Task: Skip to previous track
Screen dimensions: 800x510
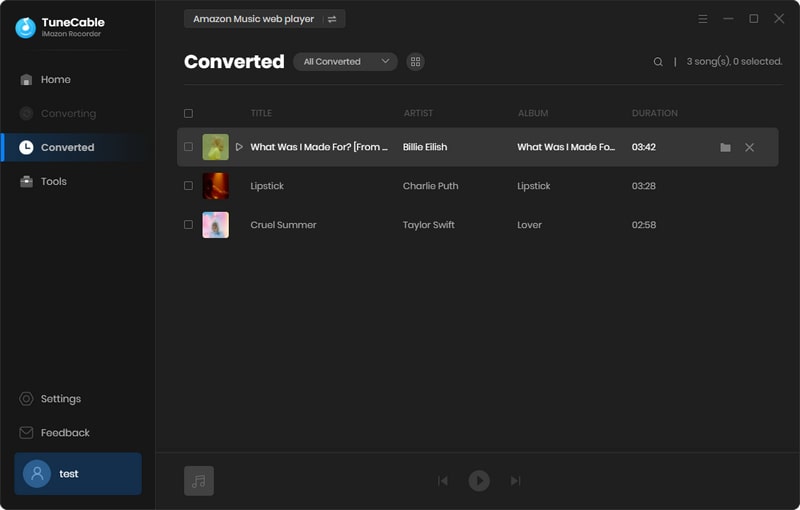Action: click(442, 480)
